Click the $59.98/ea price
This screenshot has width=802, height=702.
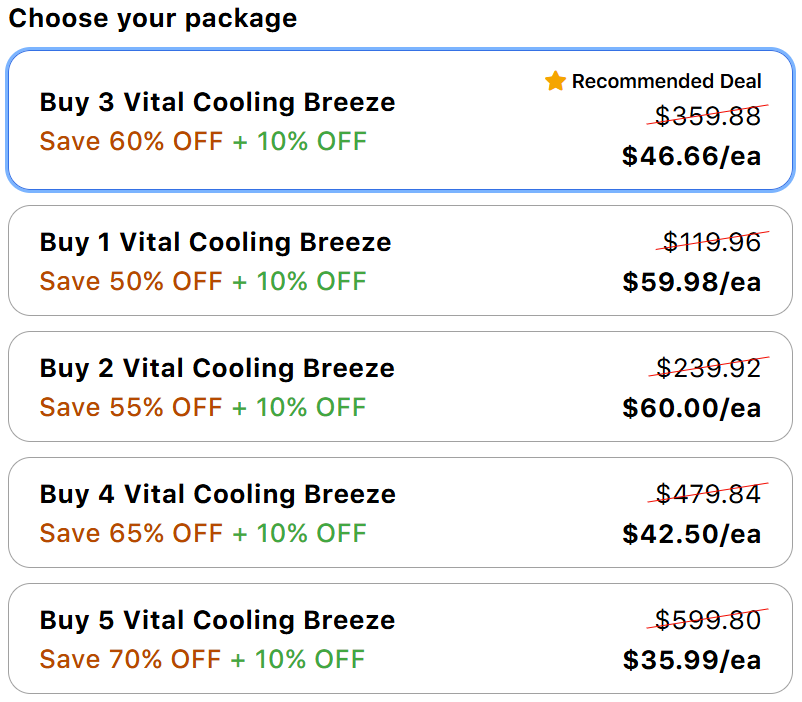tap(692, 282)
